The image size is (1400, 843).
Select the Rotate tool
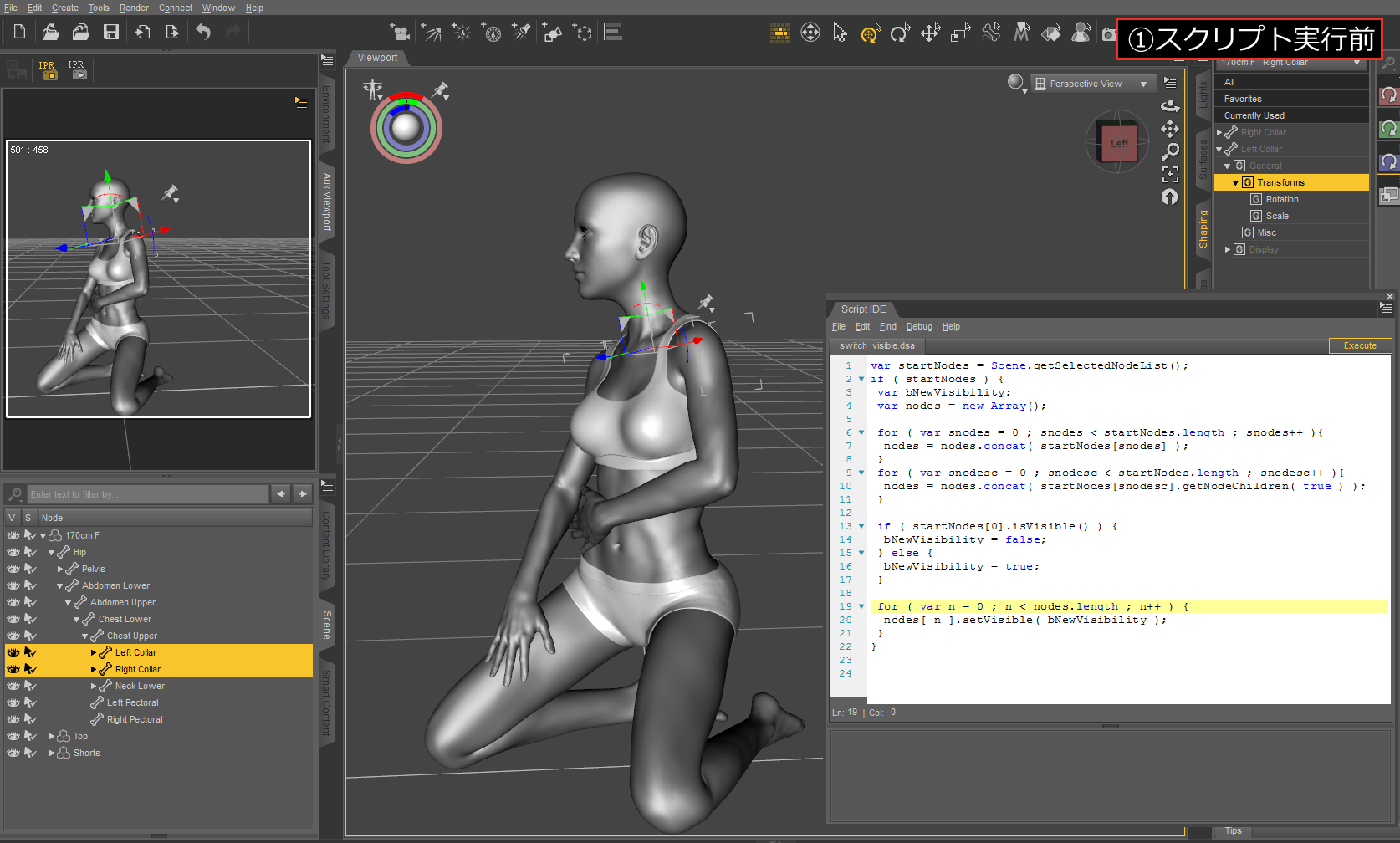[x=900, y=33]
